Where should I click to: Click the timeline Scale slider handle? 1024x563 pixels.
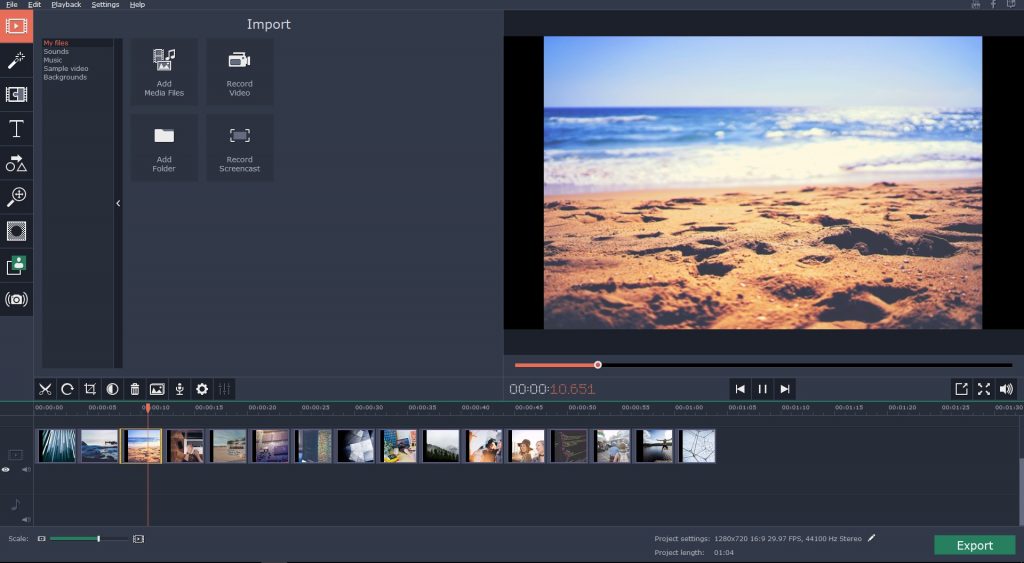(98, 539)
